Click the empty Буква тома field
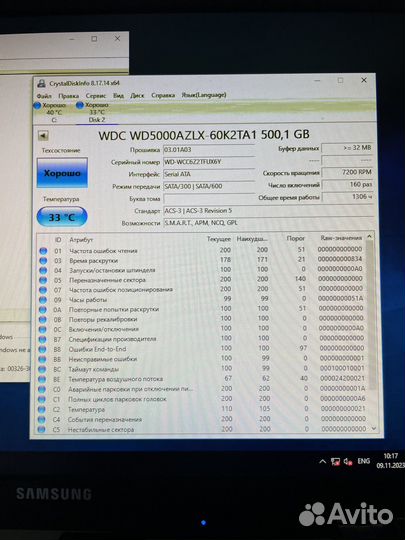The image size is (405, 540). [209, 199]
